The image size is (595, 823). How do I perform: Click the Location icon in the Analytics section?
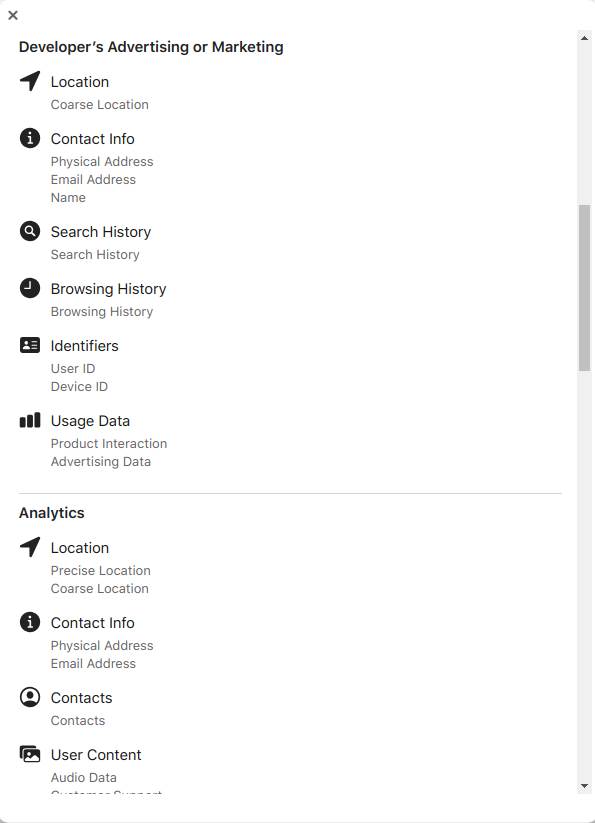point(29,547)
